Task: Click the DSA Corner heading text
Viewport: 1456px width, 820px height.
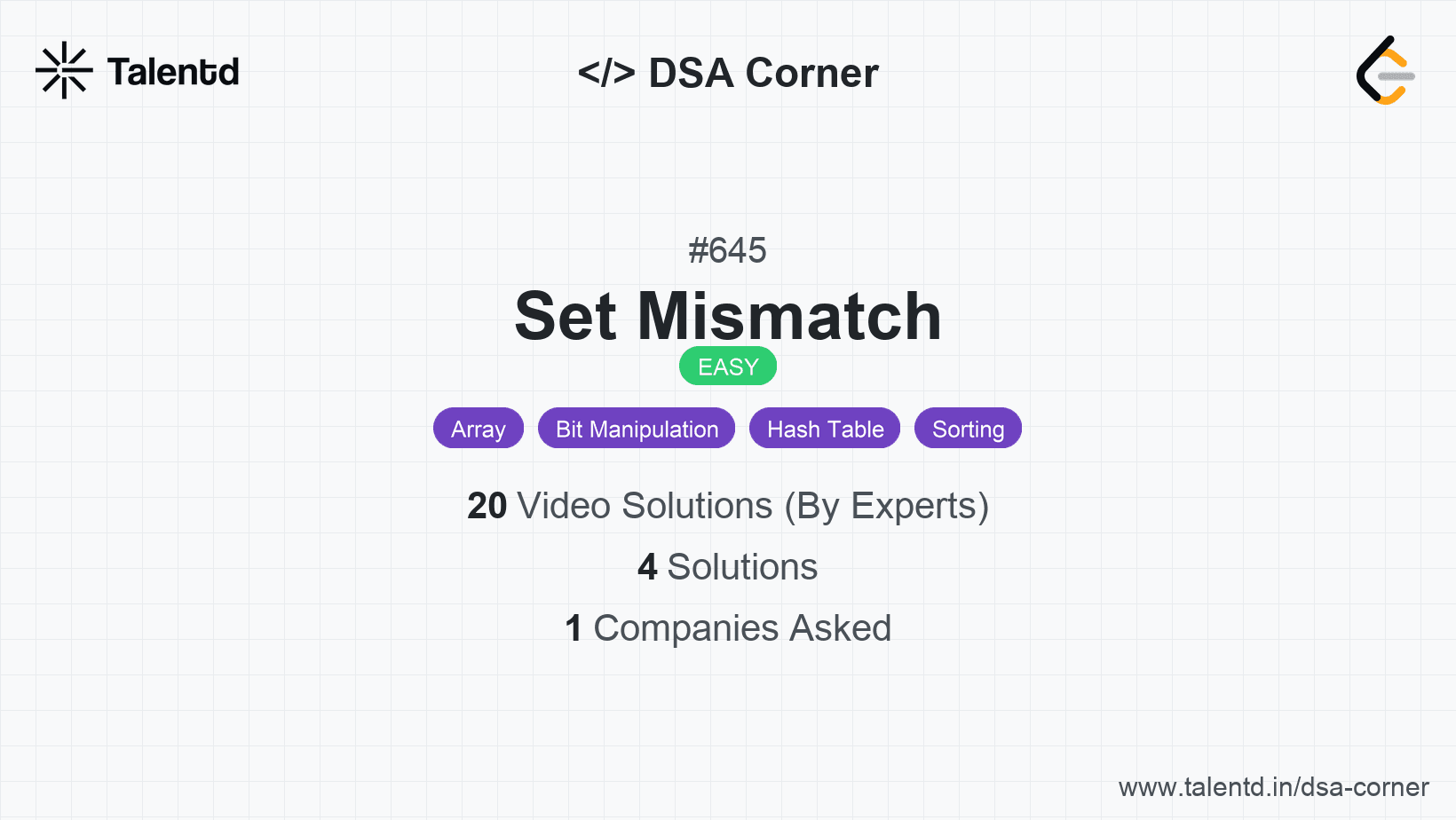Action: click(764, 73)
